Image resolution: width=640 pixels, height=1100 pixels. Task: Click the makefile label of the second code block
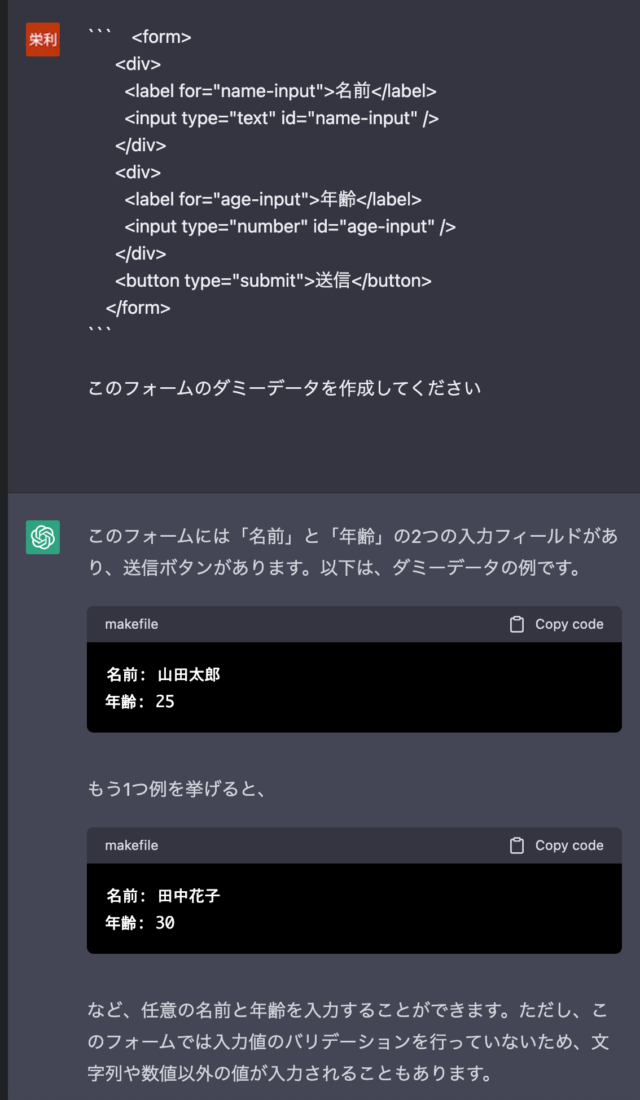click(131, 845)
